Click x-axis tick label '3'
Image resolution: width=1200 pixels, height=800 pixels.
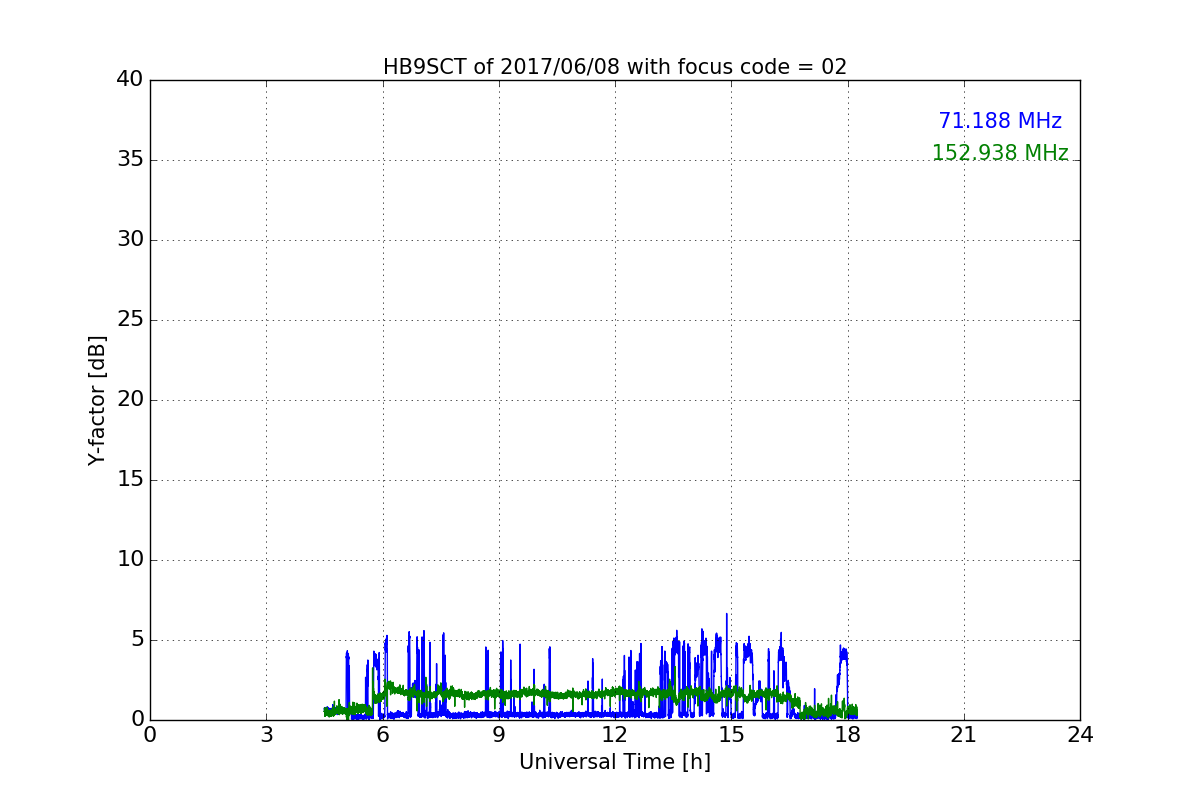coord(266,734)
